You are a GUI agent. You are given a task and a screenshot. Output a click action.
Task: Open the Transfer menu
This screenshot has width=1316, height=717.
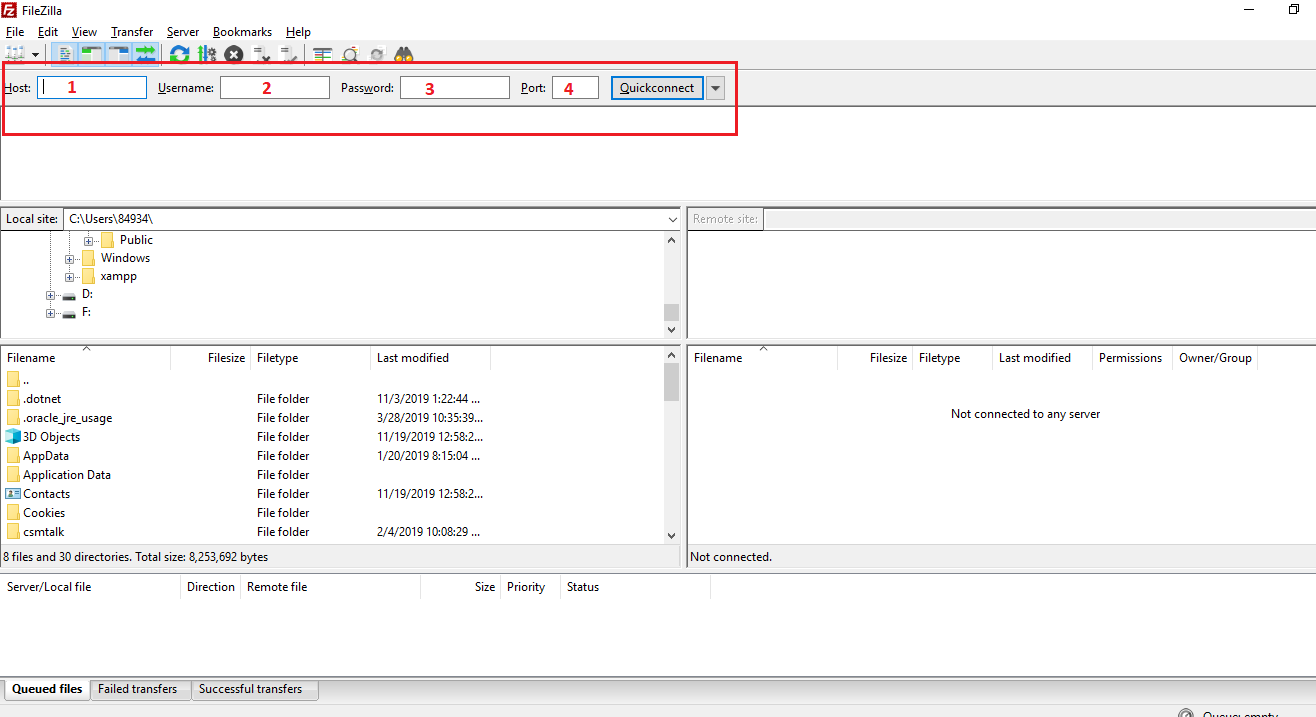click(132, 32)
